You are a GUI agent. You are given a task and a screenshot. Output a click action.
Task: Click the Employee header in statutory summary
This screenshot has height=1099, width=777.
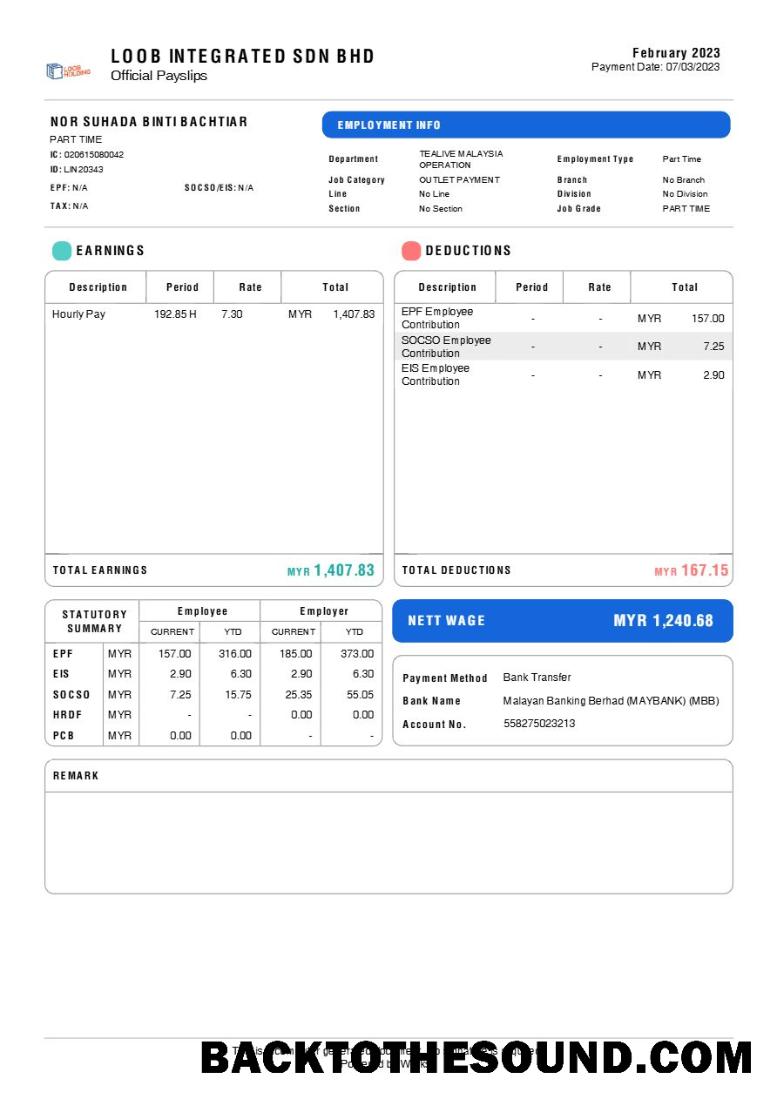(x=202, y=611)
